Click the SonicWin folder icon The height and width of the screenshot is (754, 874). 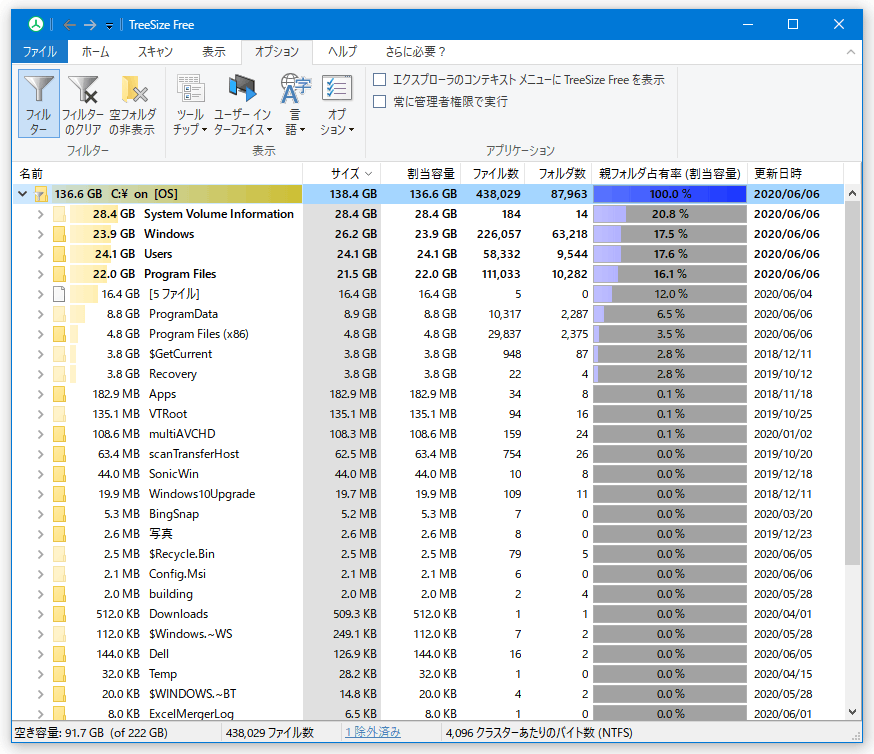59,474
